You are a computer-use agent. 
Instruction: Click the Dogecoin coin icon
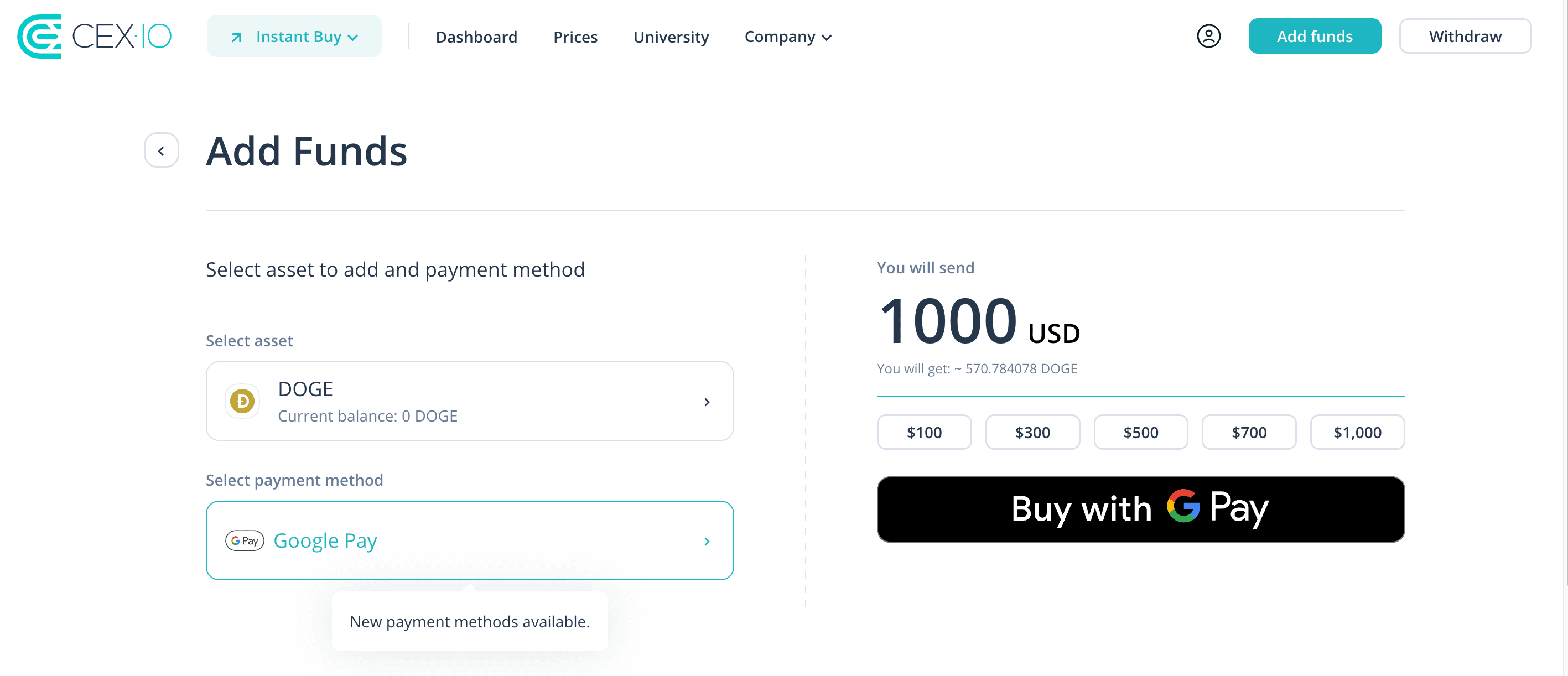(242, 402)
